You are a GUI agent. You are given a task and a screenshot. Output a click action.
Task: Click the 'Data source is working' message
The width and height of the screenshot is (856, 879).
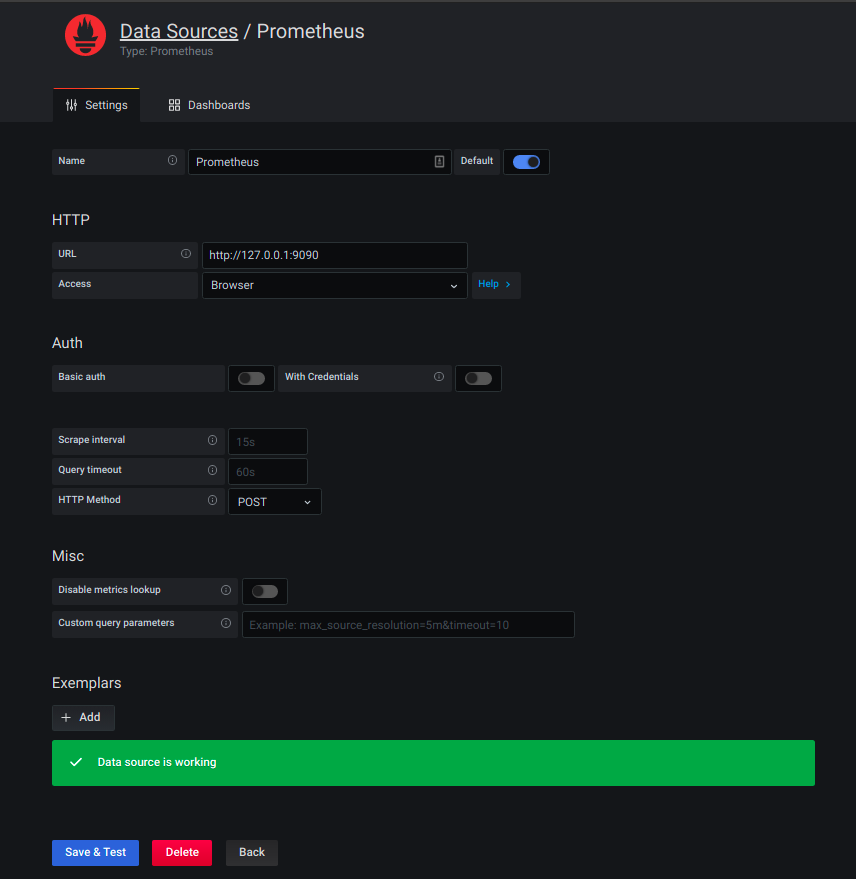click(x=157, y=762)
